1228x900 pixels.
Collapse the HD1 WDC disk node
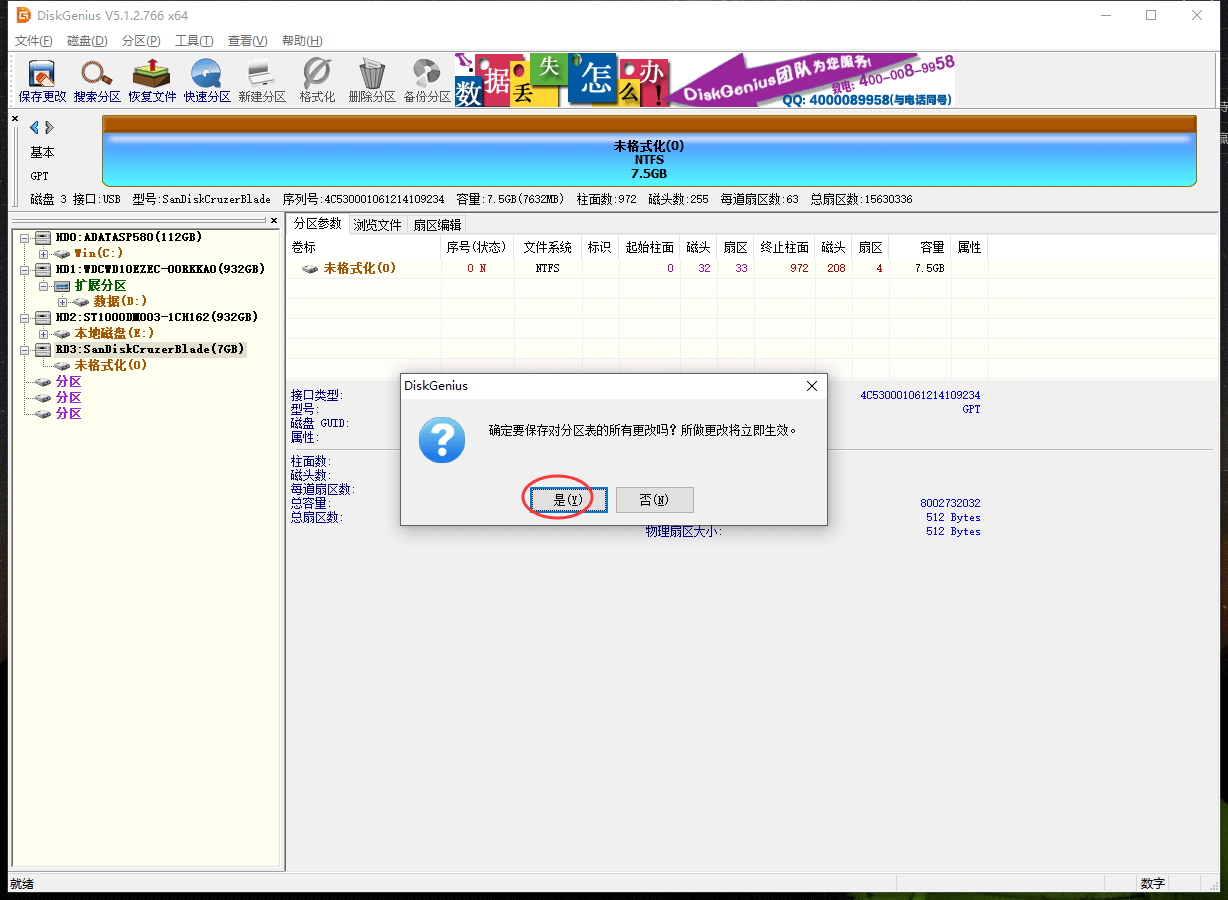pos(25,270)
